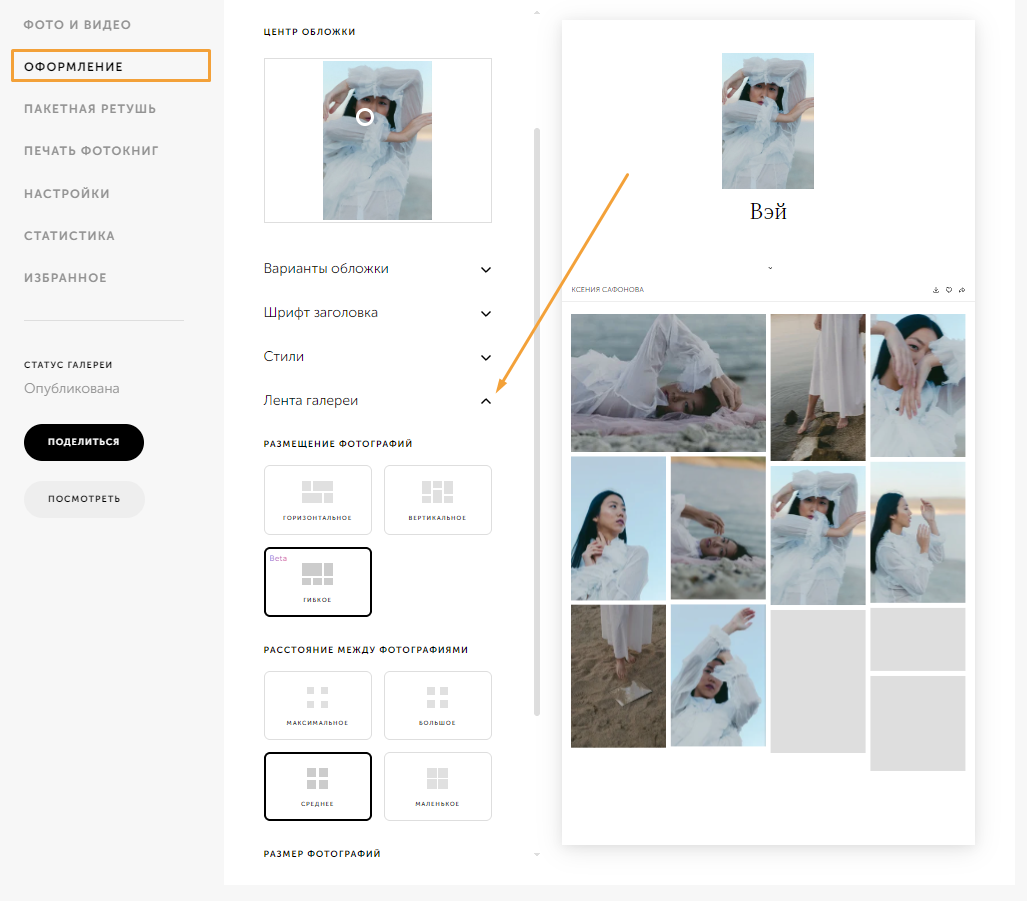Click the share arrow icon in preview
Image resolution: width=1027 pixels, height=901 pixels.
[962, 289]
